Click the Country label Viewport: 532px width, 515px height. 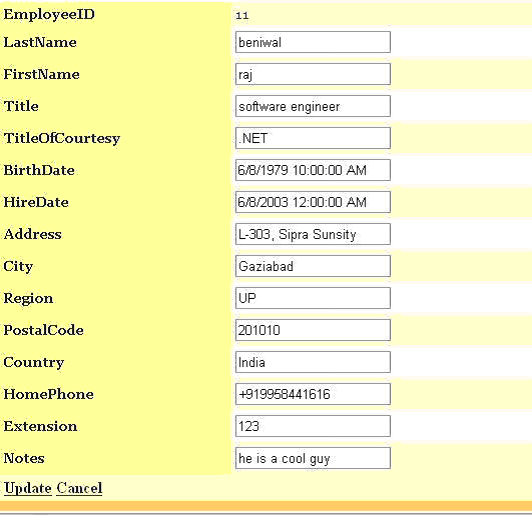click(34, 363)
